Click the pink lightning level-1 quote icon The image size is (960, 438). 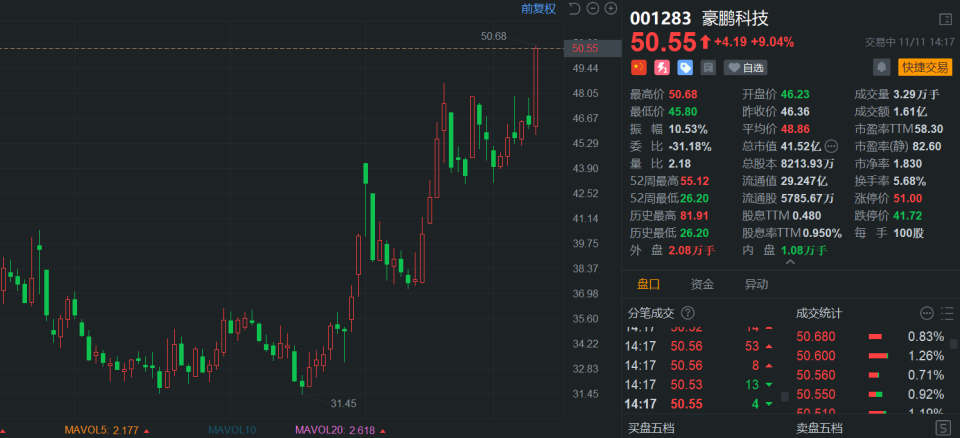662,67
